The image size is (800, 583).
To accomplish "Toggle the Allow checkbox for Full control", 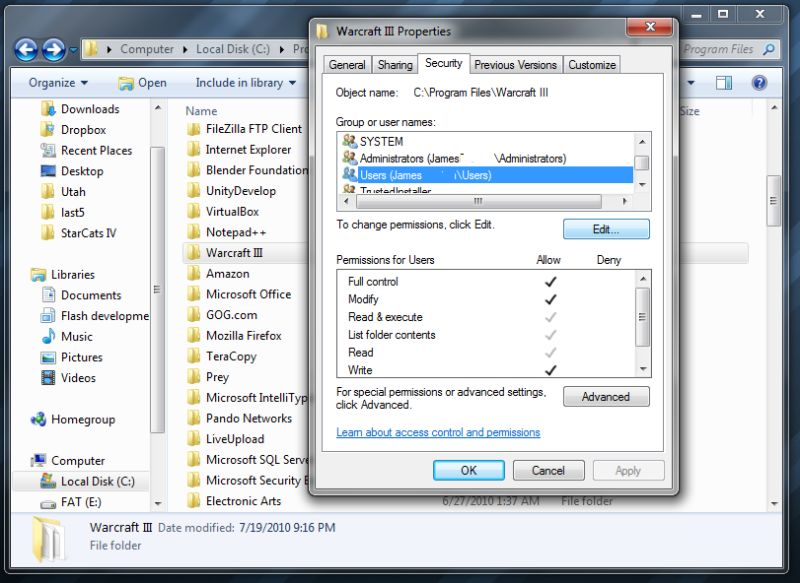I will pyautogui.click(x=549, y=282).
